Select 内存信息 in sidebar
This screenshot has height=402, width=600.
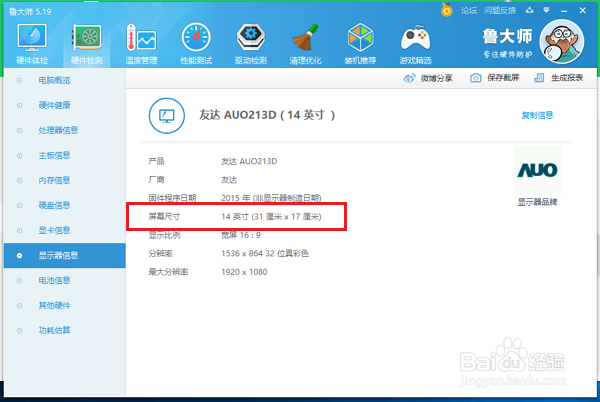(65, 180)
